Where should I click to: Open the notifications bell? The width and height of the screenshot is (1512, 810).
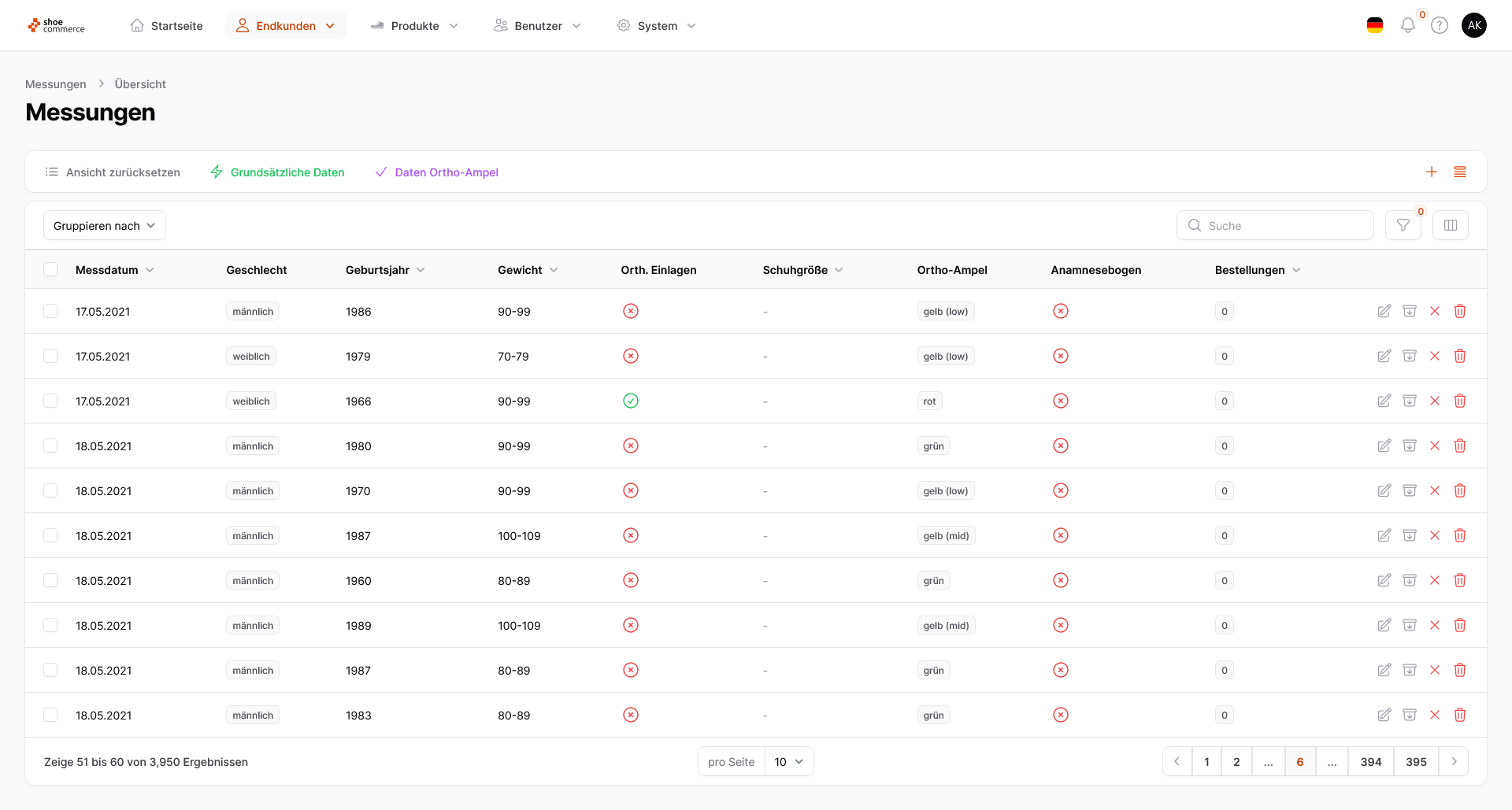click(x=1407, y=26)
